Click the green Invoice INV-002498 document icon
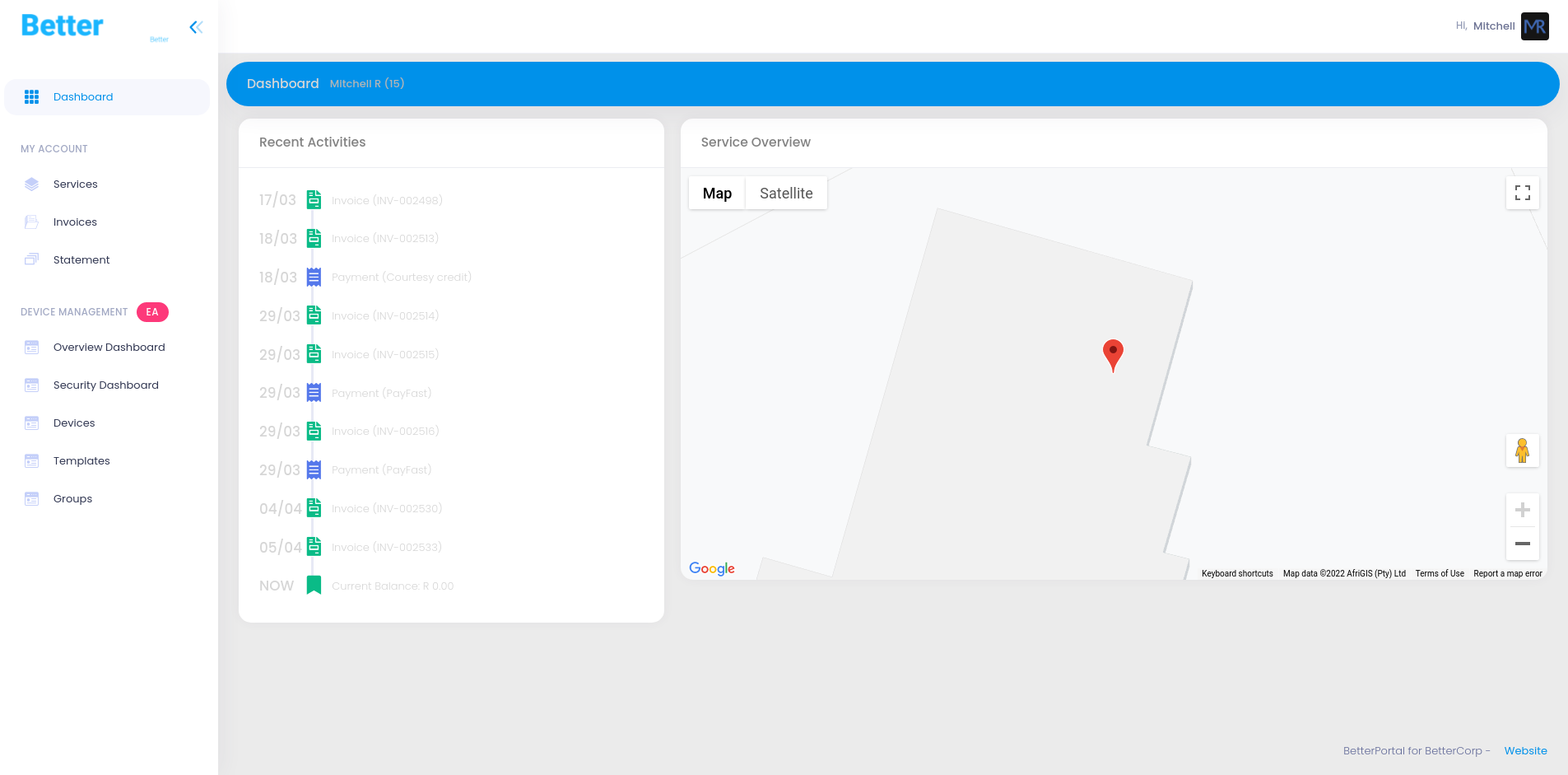1568x775 pixels. pos(314,199)
